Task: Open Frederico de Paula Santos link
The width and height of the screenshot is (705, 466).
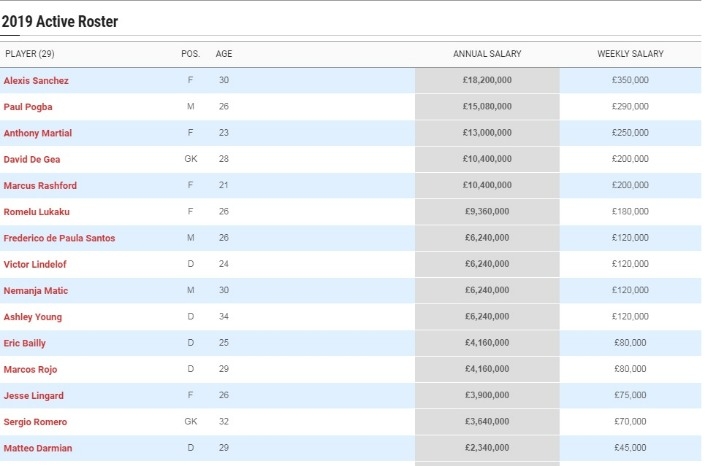Action: click(59, 238)
